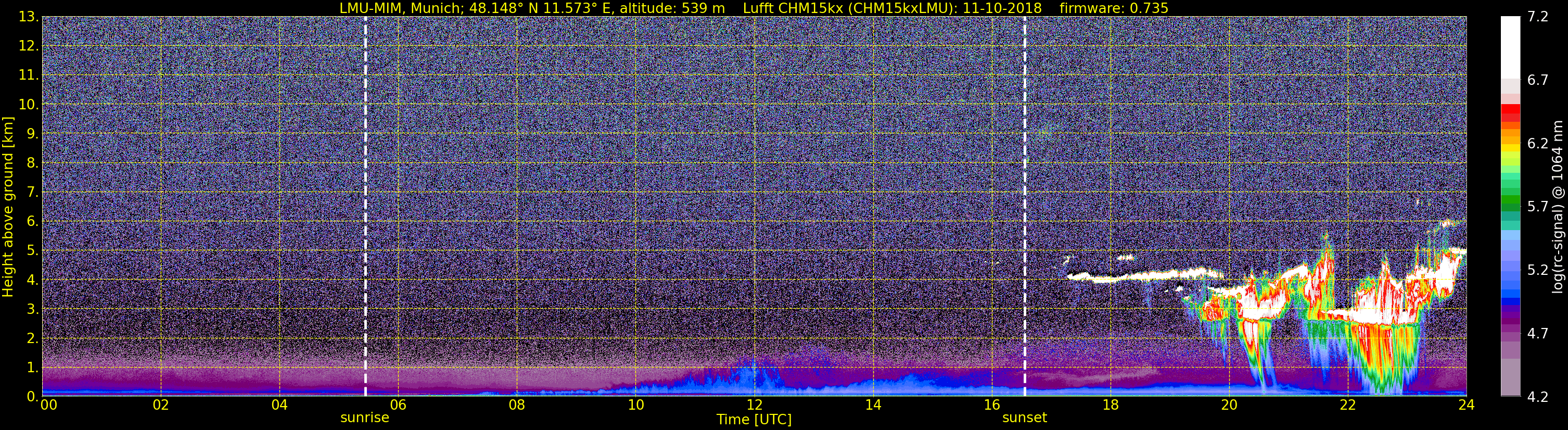Viewport: 1568px width, 430px height.
Task: Click the colorbar tick label '5.2'
Action: [1538, 270]
